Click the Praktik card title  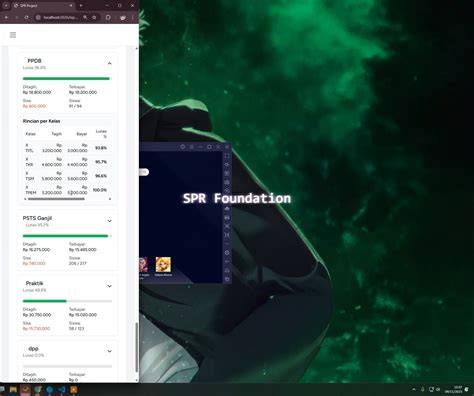tap(35, 283)
